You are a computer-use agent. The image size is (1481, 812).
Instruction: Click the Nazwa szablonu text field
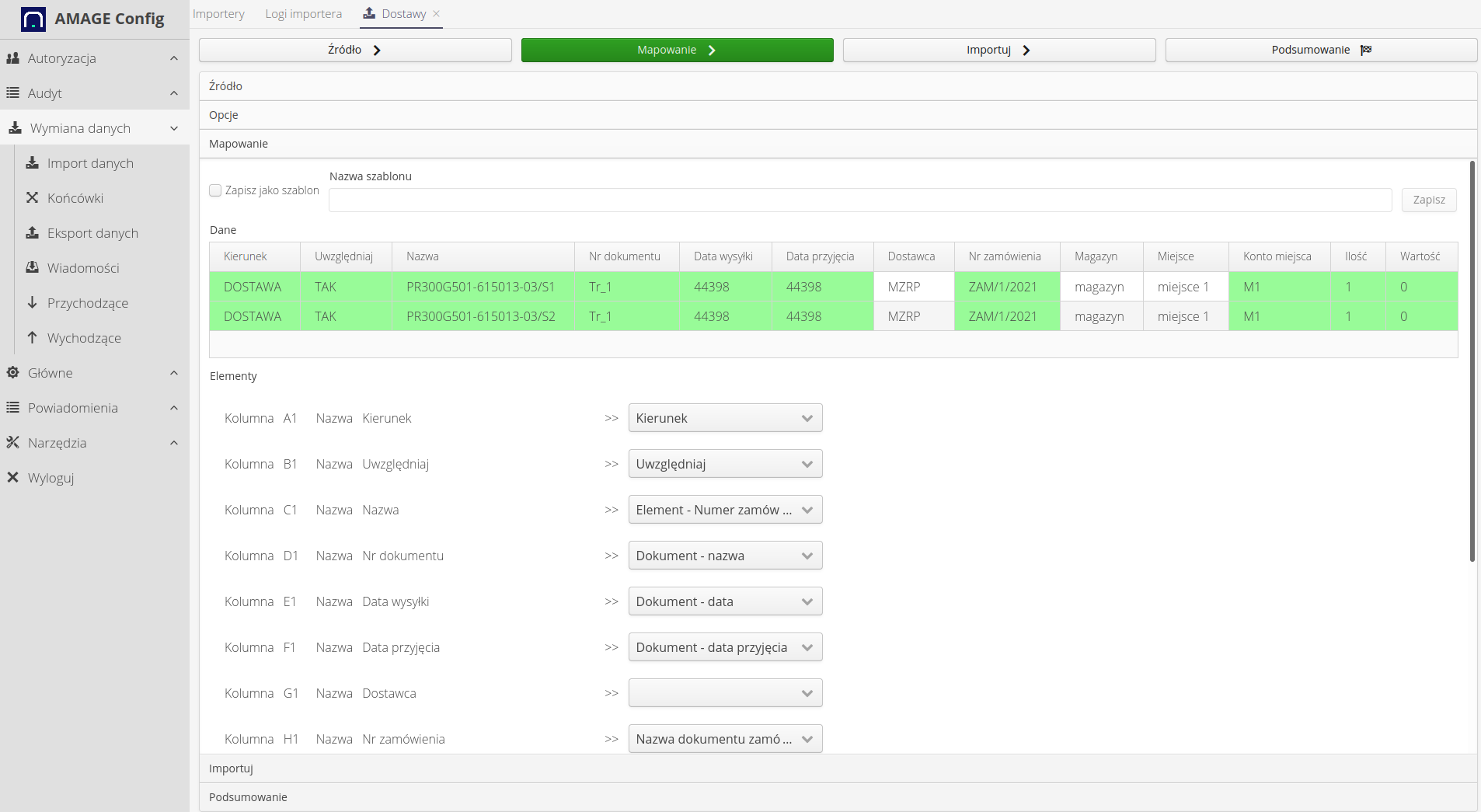[859, 200]
